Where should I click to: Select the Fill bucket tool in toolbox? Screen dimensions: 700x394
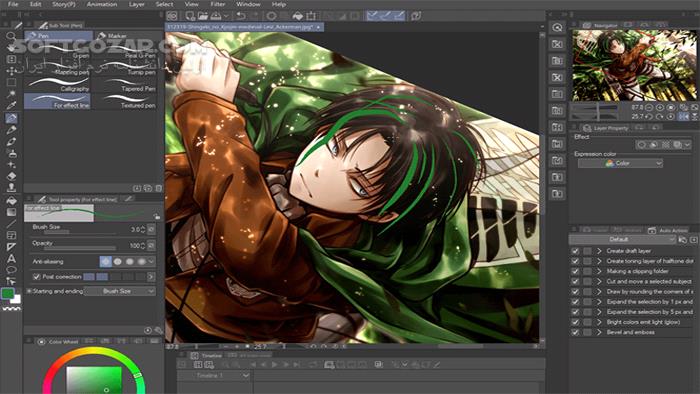click(x=11, y=200)
